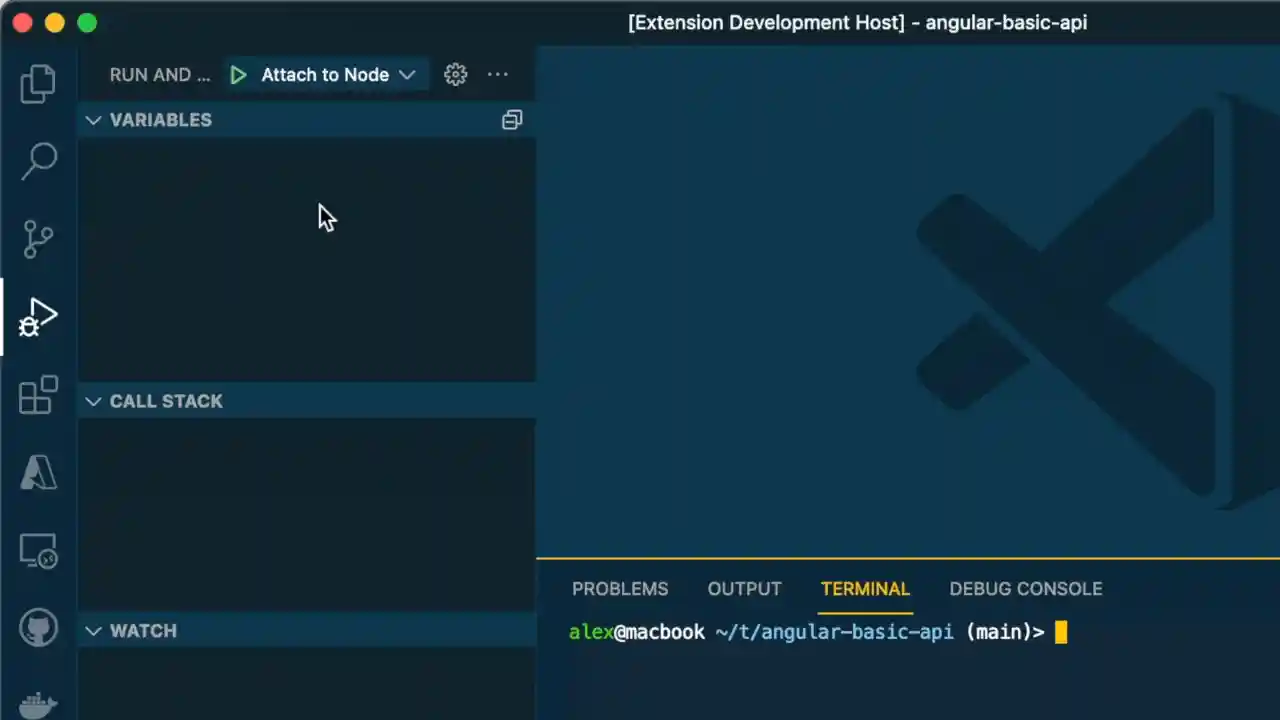Switch to the DEBUG CONSOLE tab
This screenshot has height=720, width=1280.
pyautogui.click(x=1025, y=589)
